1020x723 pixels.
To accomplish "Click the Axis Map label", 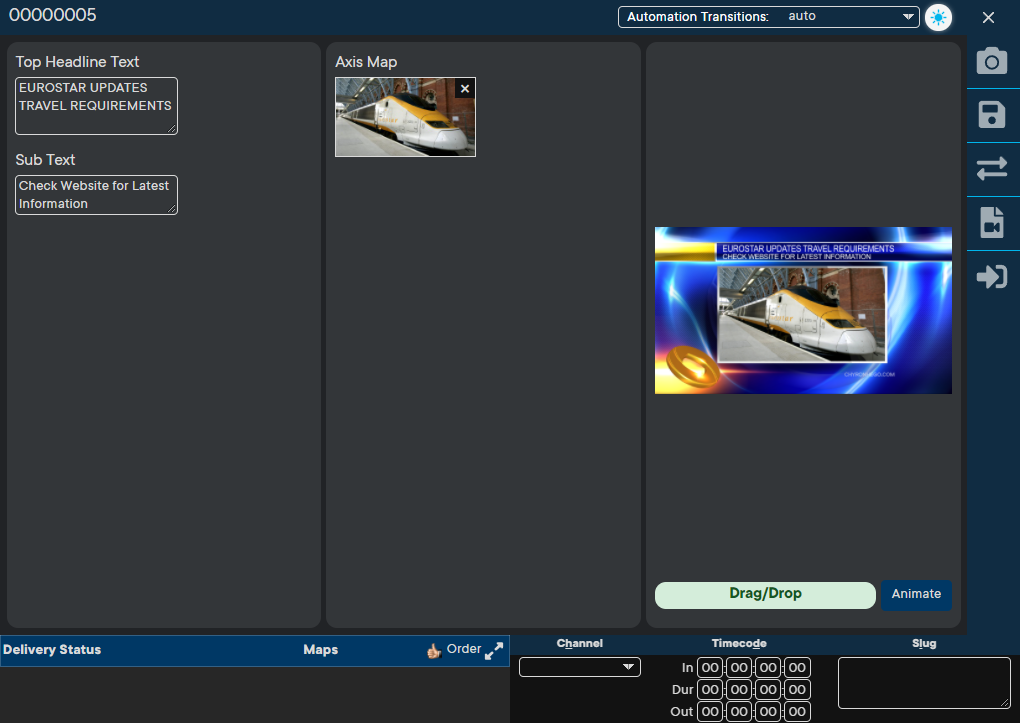I will click(x=366, y=62).
